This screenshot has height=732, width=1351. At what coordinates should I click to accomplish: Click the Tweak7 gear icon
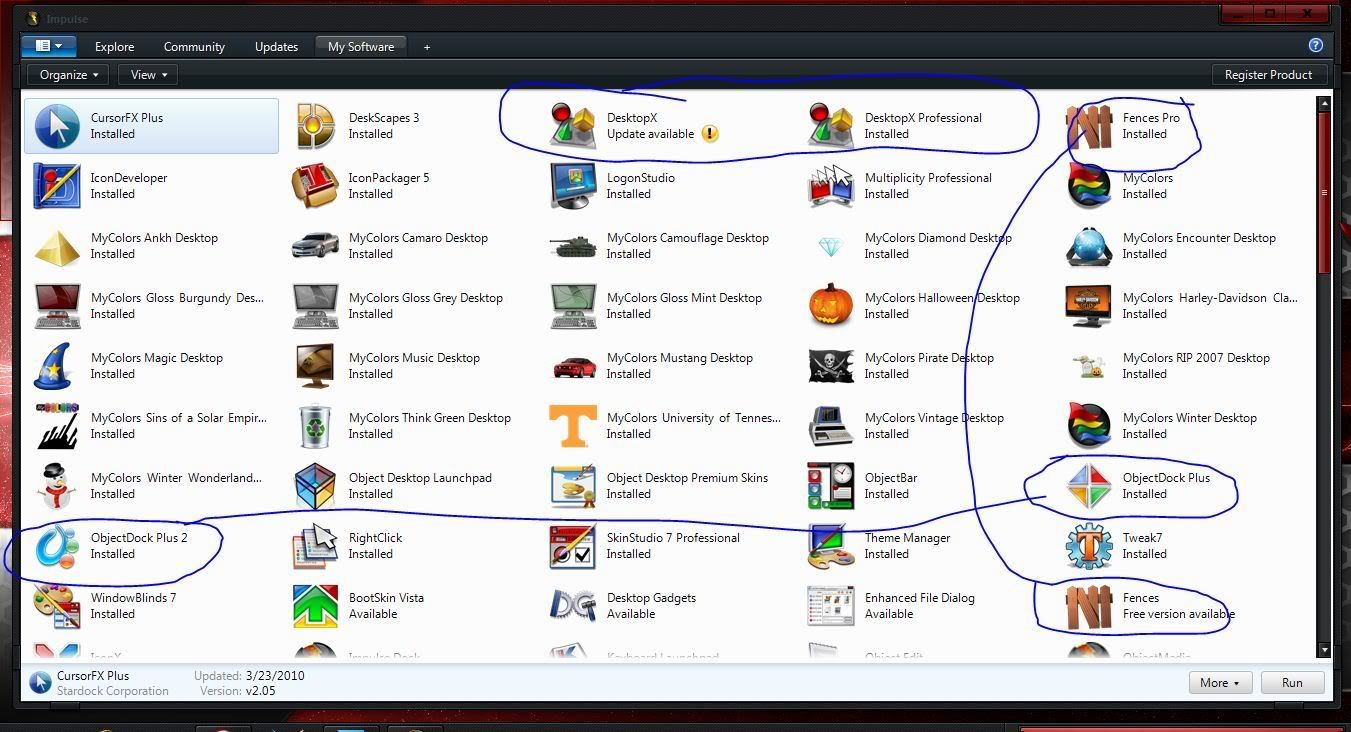pos(1089,546)
